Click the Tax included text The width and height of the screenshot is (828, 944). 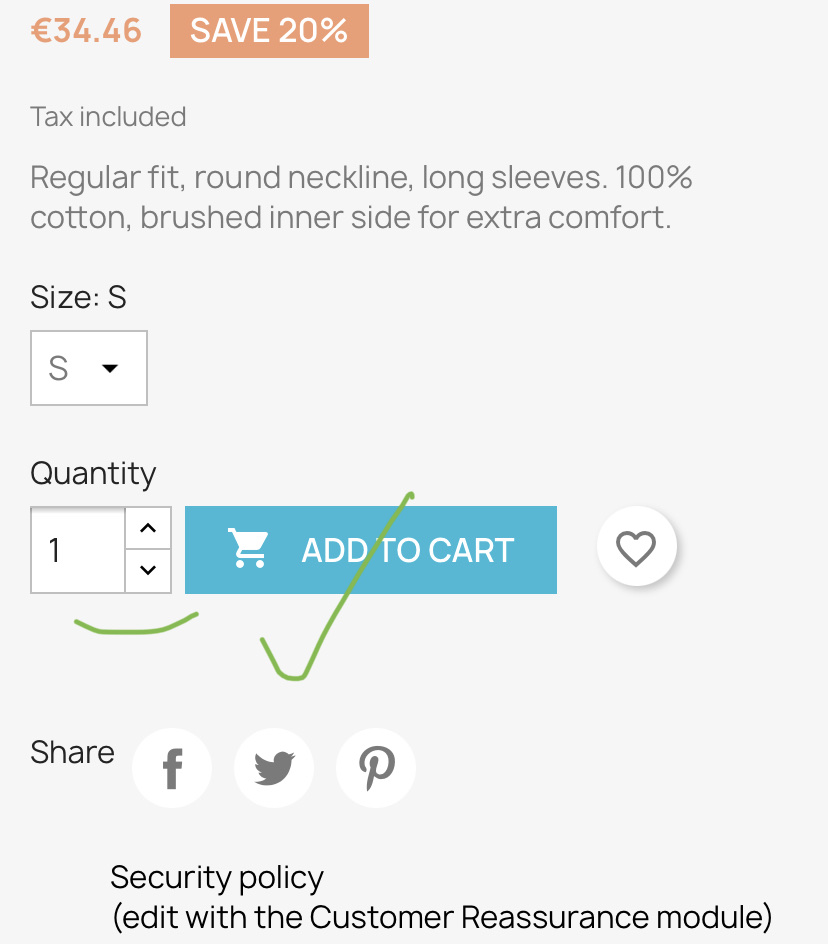(x=108, y=116)
